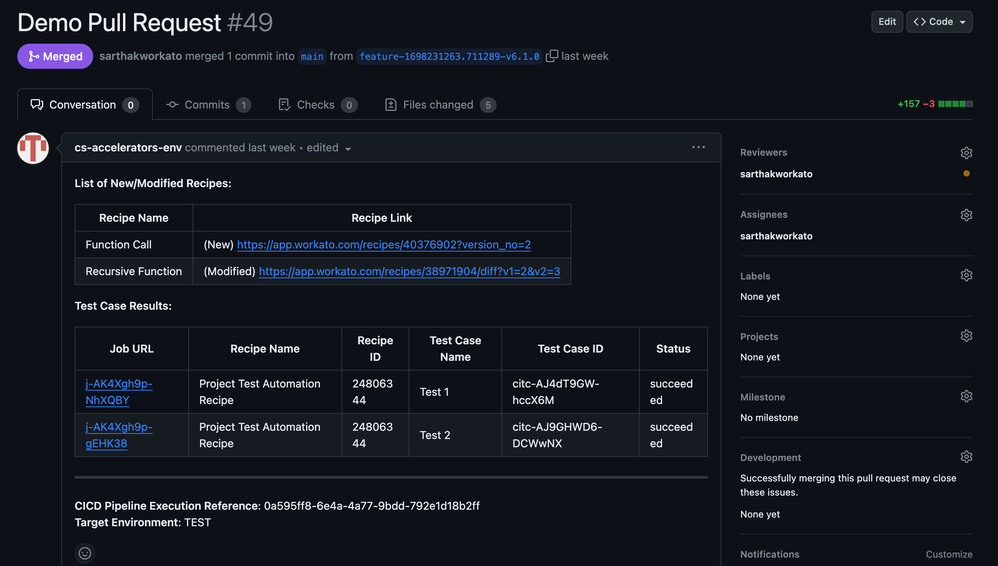This screenshot has width=998, height=566.
Task: Click the copy branch name icon
Action: click(551, 56)
